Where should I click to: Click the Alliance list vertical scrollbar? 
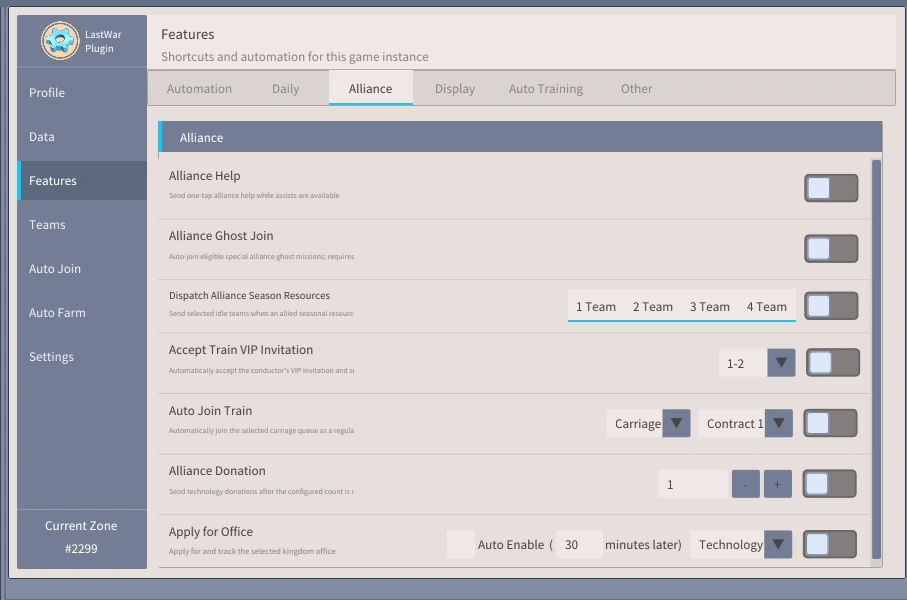(876, 359)
